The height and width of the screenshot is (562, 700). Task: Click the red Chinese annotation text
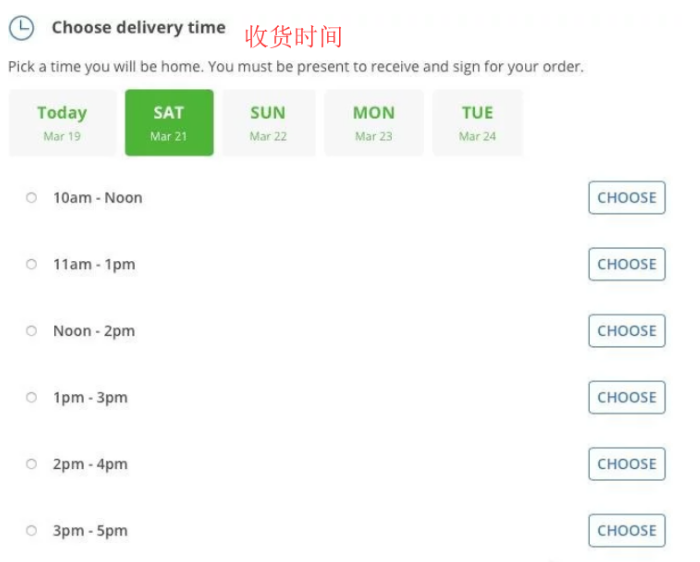coord(294,37)
